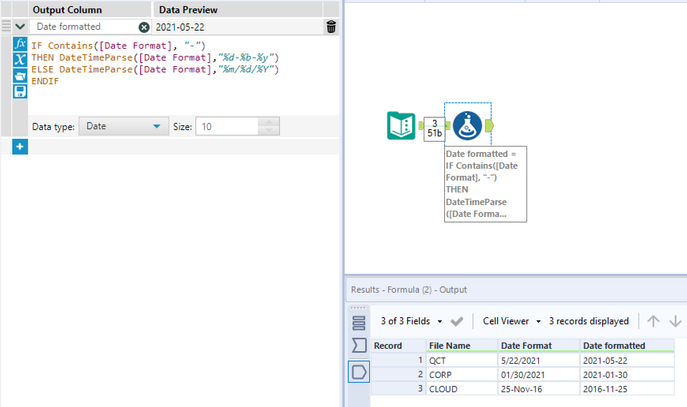The image size is (687, 407).
Task: Click the Formula tool output anchor
Action: [489, 126]
